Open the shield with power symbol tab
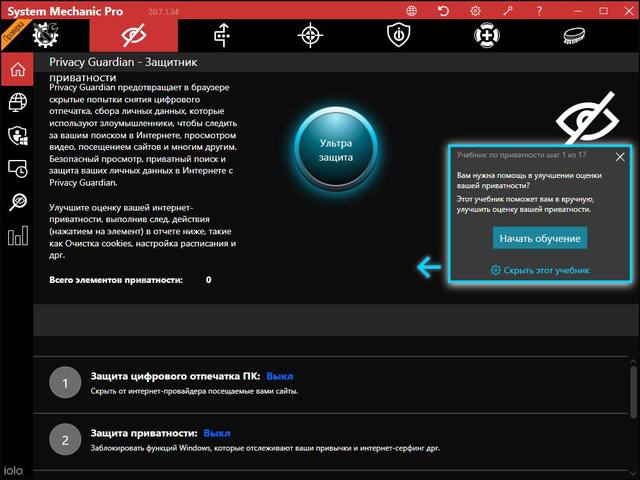The image size is (640, 480). tap(398, 35)
